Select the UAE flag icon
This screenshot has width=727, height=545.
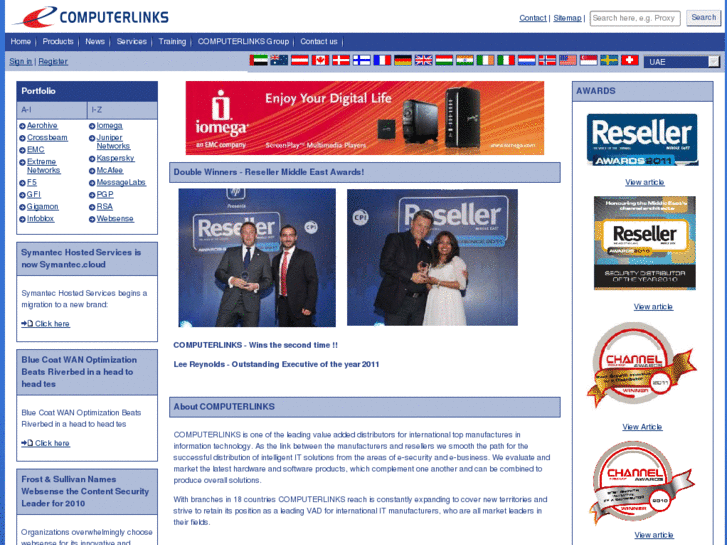259,60
